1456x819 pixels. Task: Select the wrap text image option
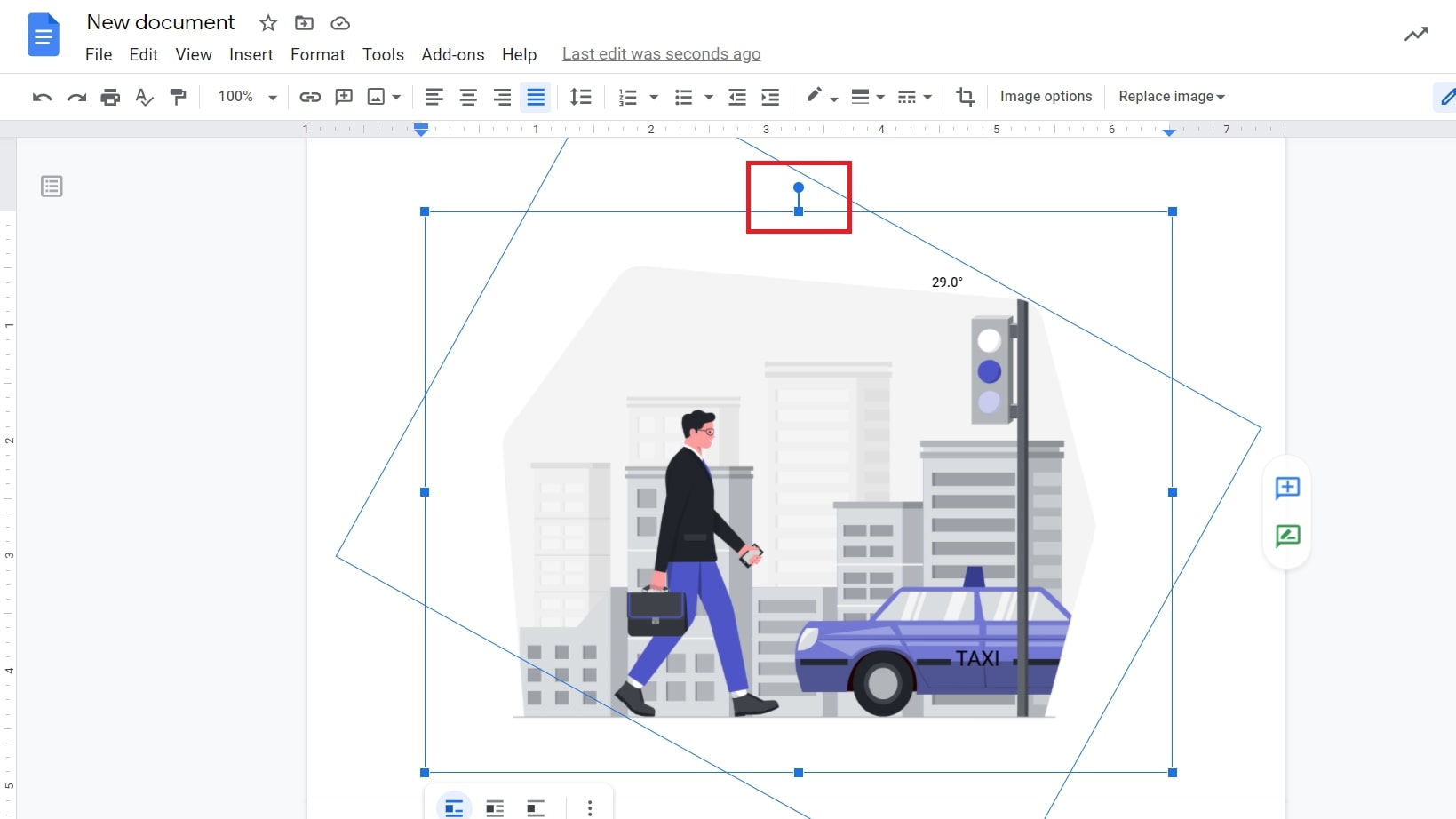pos(495,807)
